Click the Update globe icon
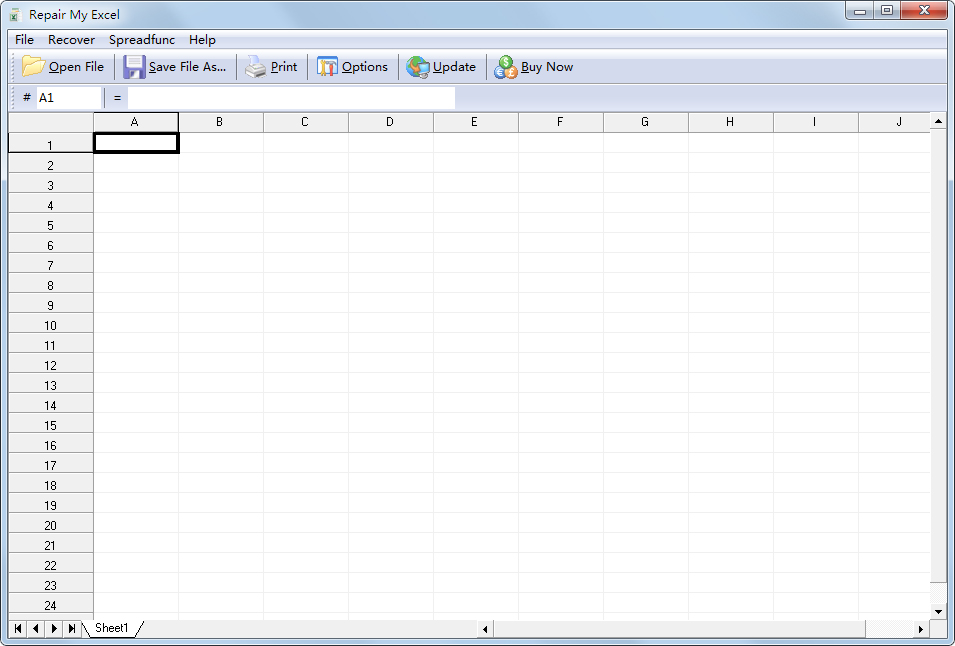The width and height of the screenshot is (955, 646). (419, 66)
